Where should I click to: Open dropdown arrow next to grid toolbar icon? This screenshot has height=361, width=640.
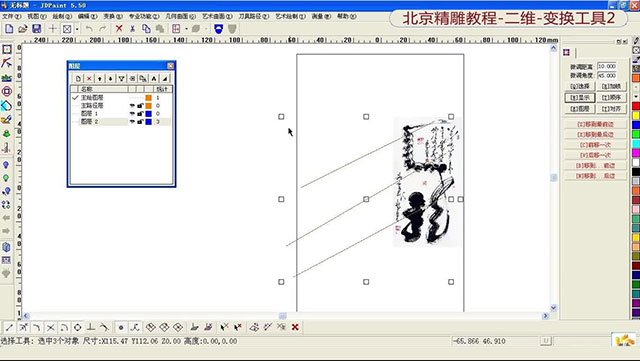coord(186,29)
